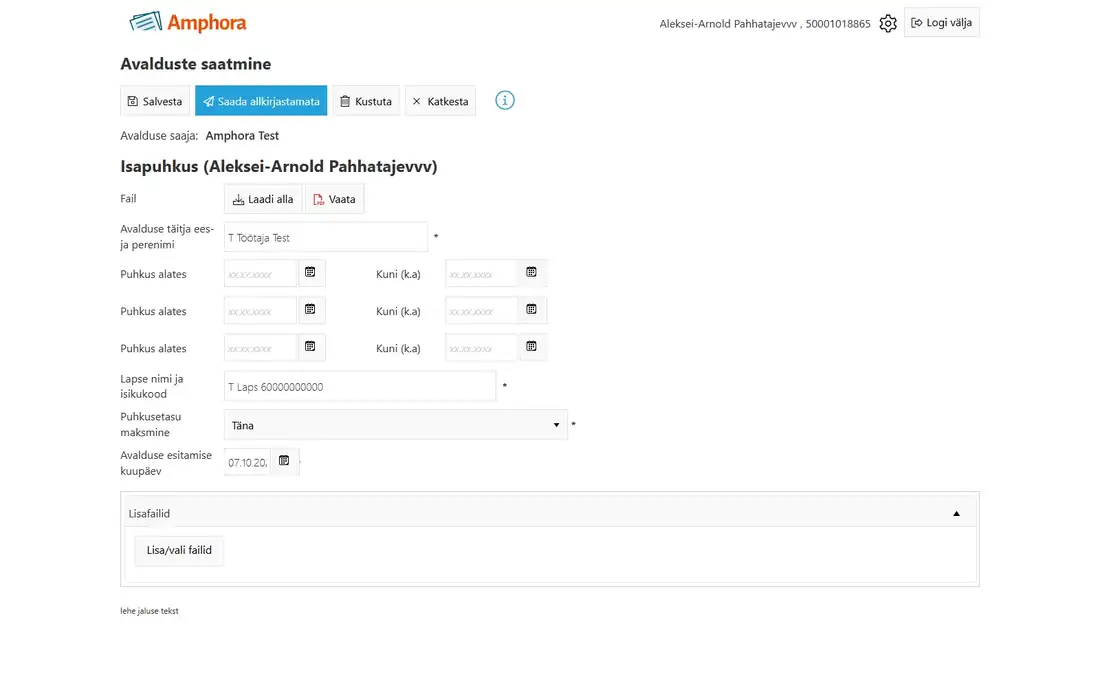Focus the Lapse nimi ja isikukood field
Image resolution: width=1100 pixels, height=688 pixels.
point(360,386)
